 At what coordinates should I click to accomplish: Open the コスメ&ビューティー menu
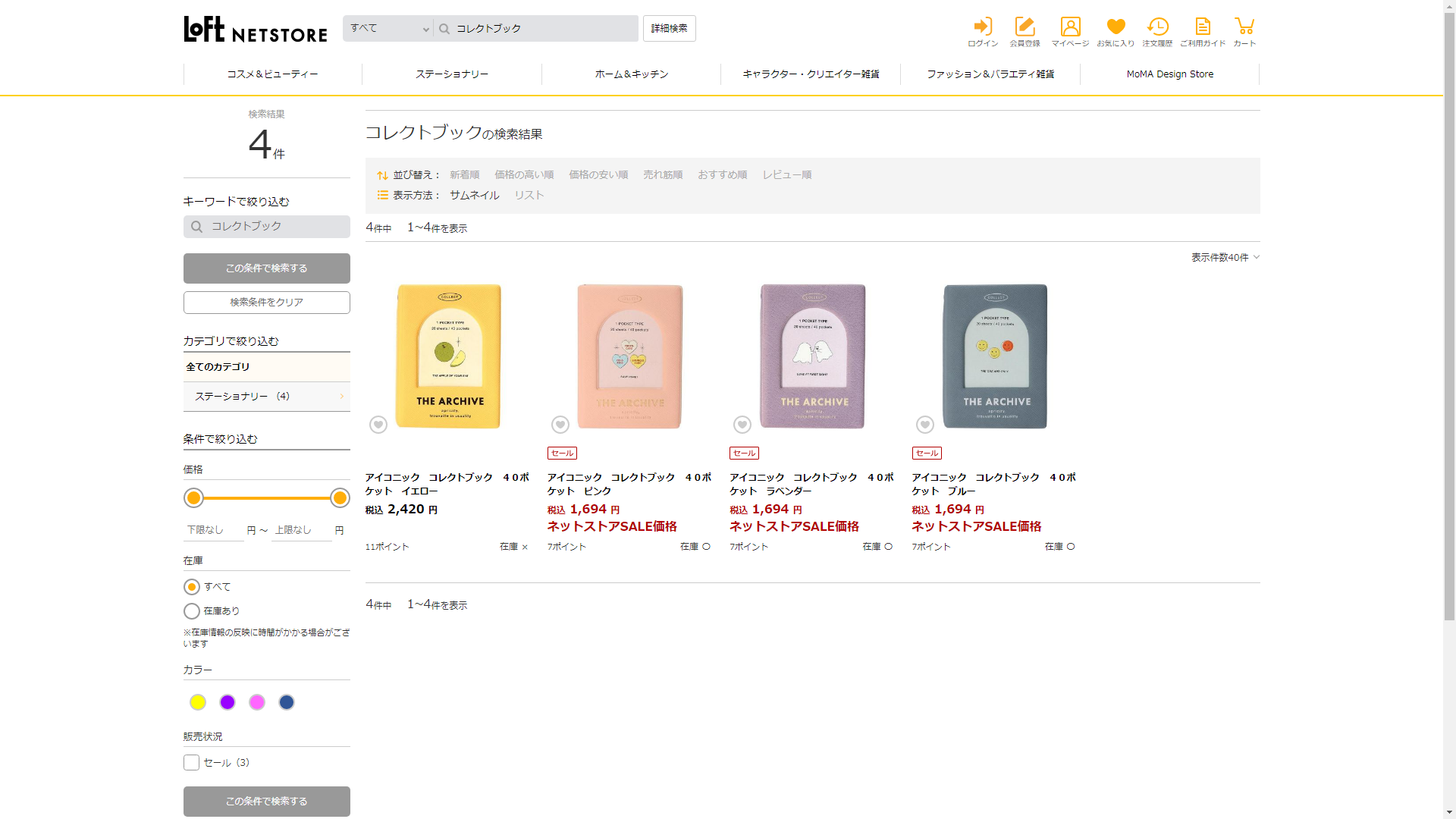(x=272, y=74)
